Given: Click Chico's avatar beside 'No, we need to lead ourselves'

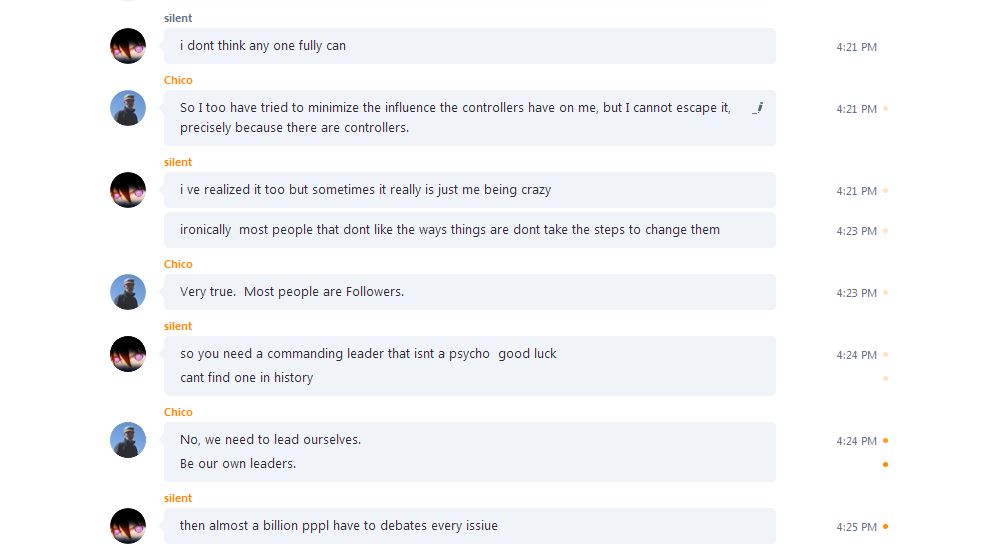Looking at the screenshot, I should click(128, 440).
